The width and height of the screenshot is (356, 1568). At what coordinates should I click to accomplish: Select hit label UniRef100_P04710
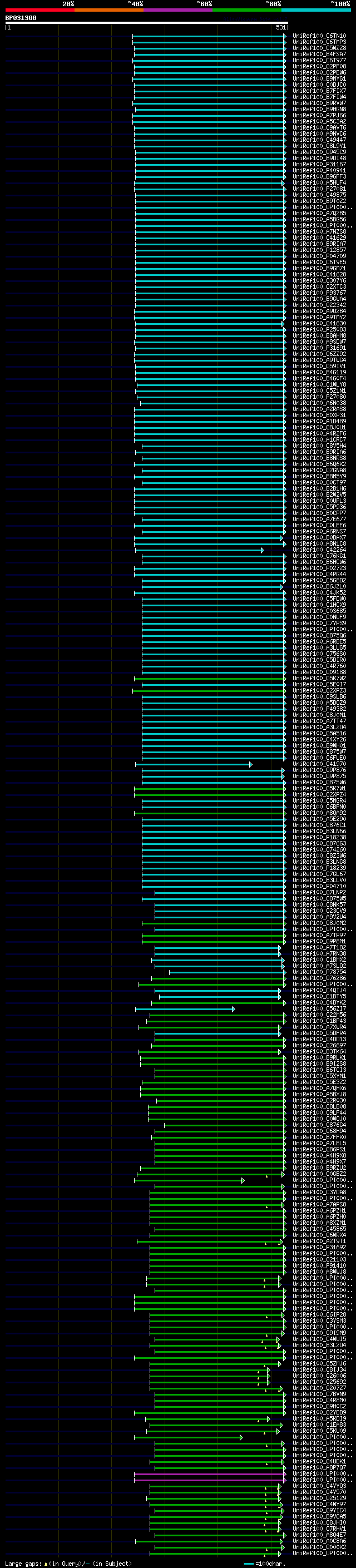(319, 887)
